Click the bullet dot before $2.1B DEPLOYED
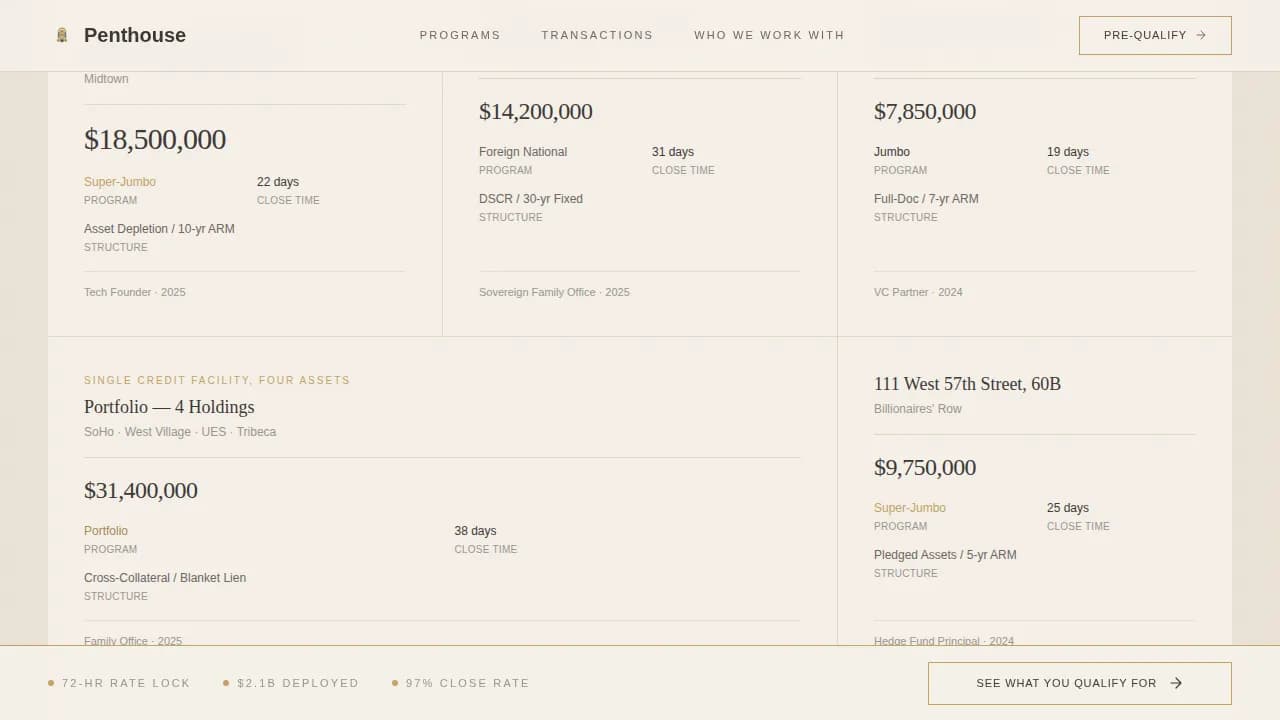 click(224, 683)
